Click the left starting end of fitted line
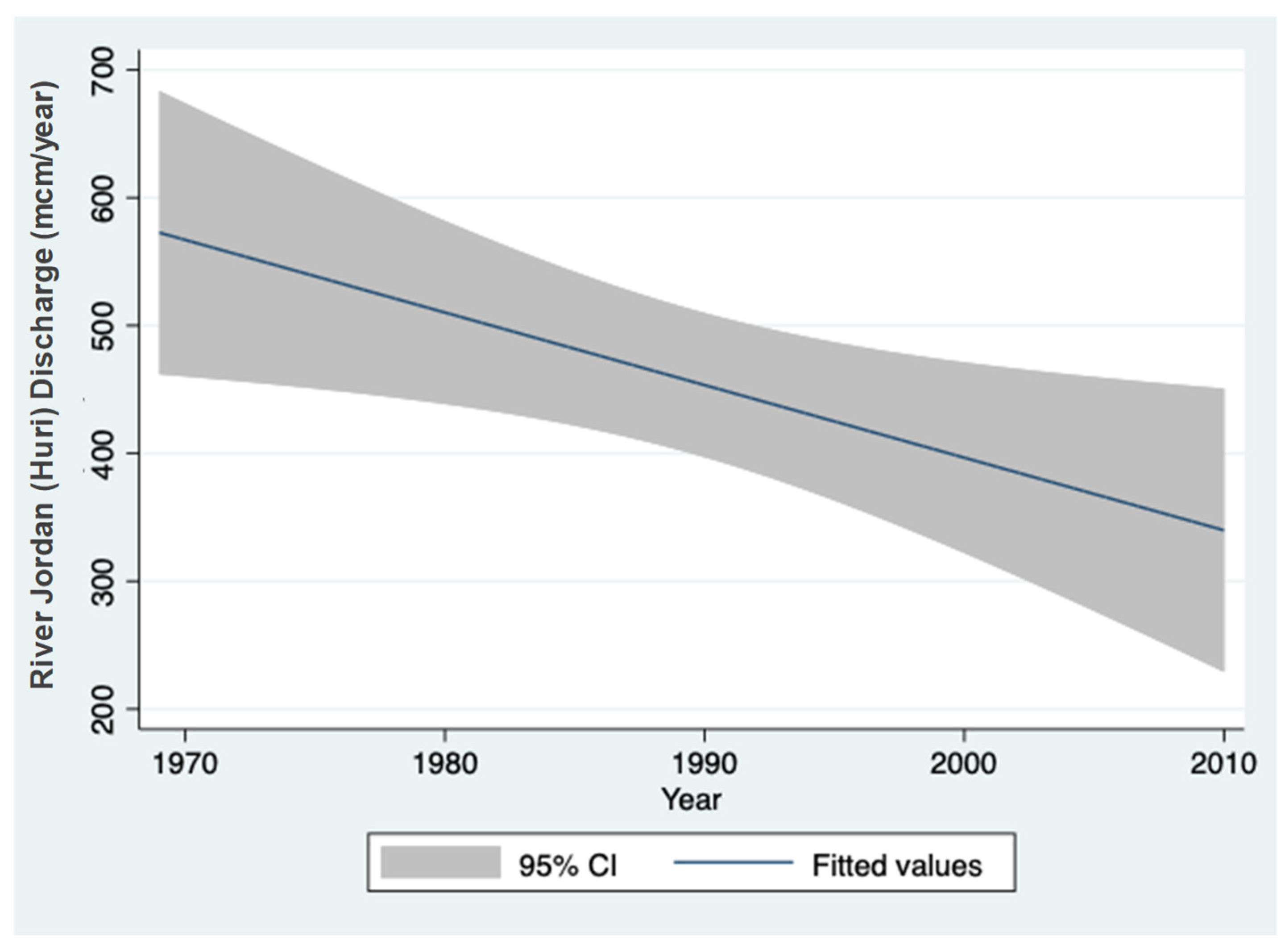Image resolution: width=1285 pixels, height=952 pixels. pyautogui.click(x=161, y=233)
